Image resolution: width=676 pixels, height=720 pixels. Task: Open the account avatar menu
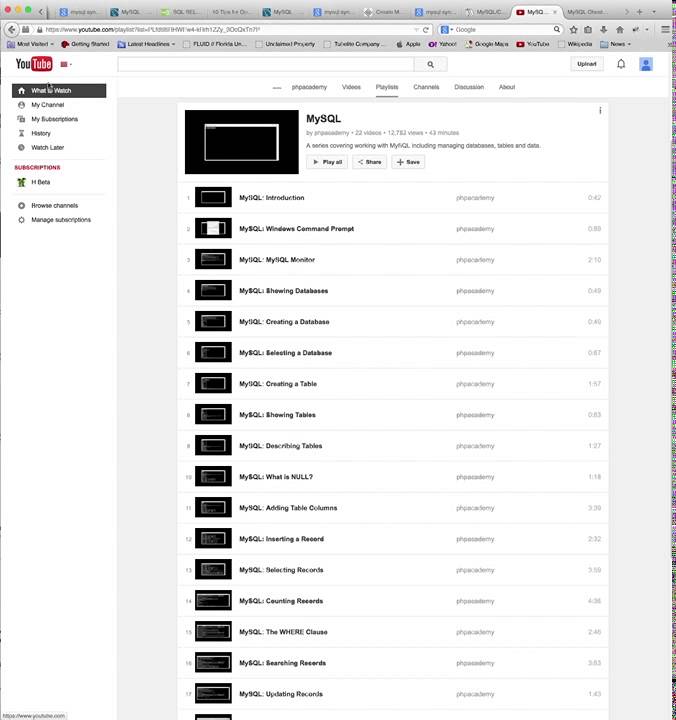[x=646, y=64]
